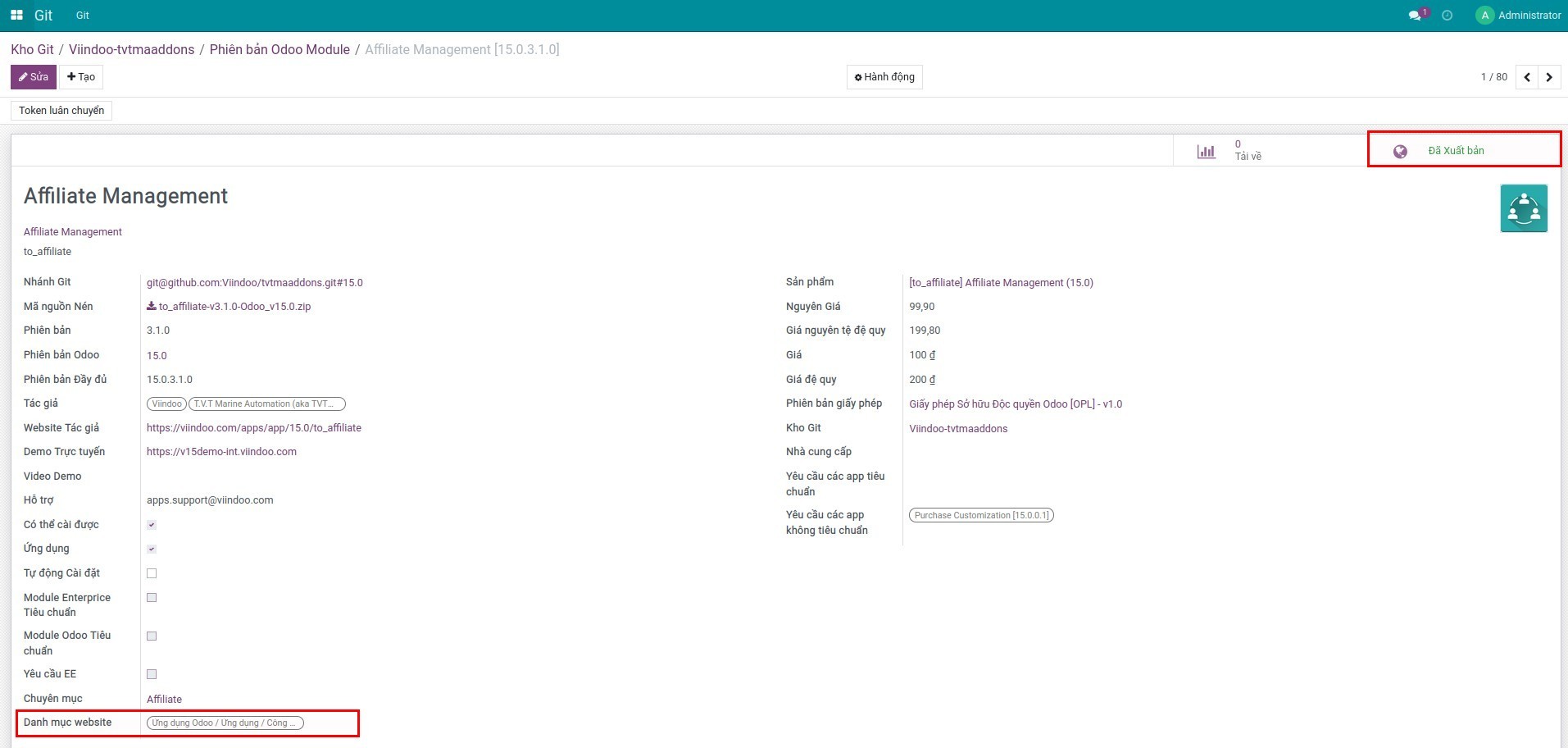Click the Purchase Customization tag
The image size is (1568, 748).
tap(980, 515)
